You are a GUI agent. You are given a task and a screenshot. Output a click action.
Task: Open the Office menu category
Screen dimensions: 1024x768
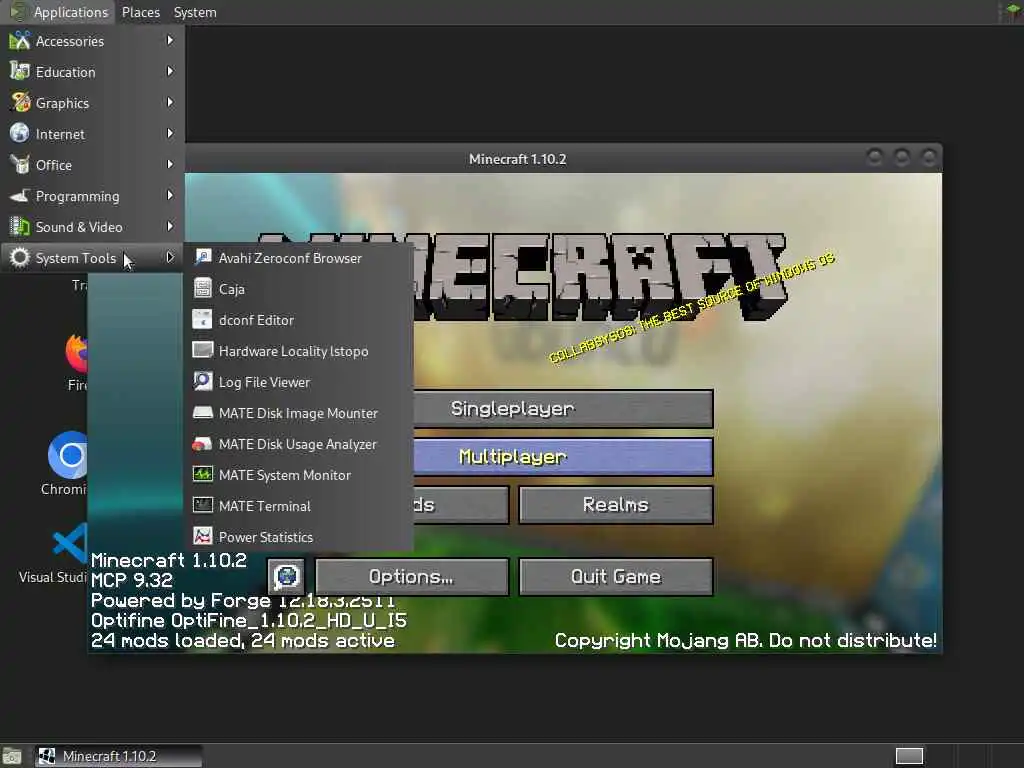pyautogui.click(x=92, y=165)
